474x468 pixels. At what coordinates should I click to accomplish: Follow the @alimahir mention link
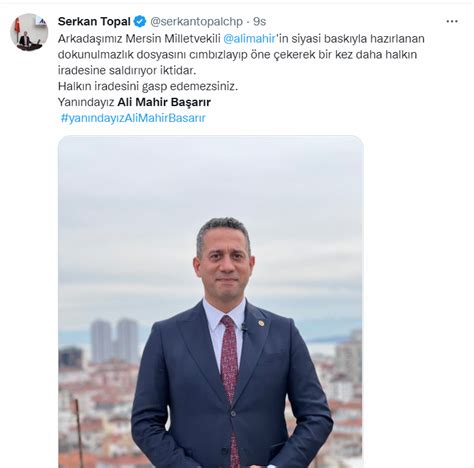(250, 39)
